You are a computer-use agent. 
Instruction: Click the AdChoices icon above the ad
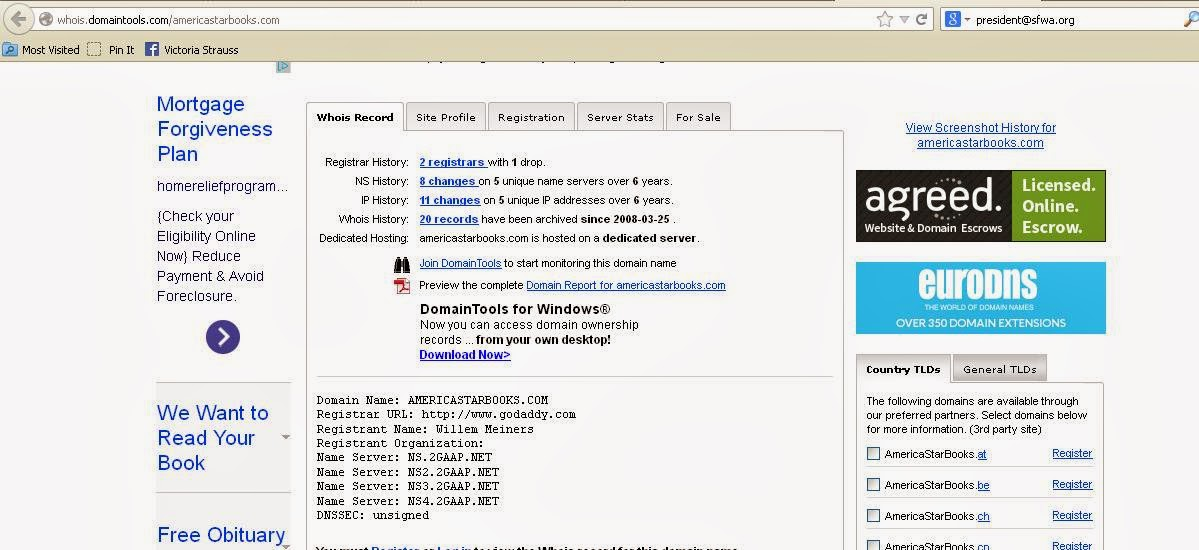pyautogui.click(x=283, y=67)
